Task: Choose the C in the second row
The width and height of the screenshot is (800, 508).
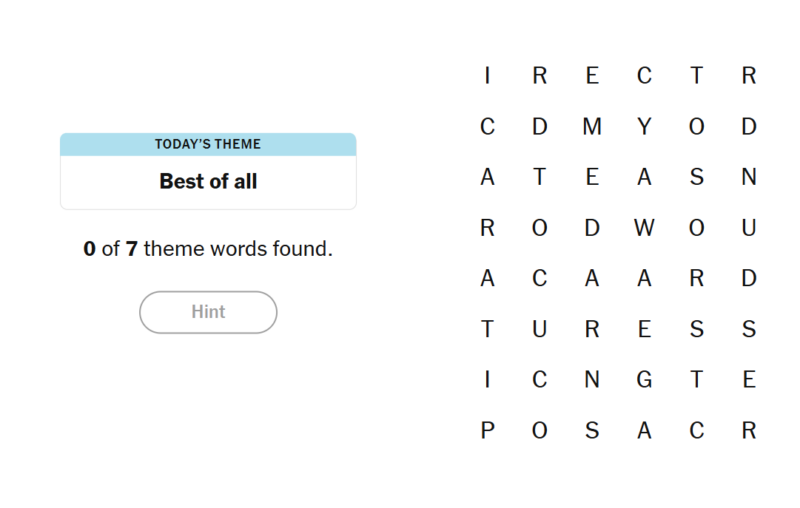Action: 487,127
